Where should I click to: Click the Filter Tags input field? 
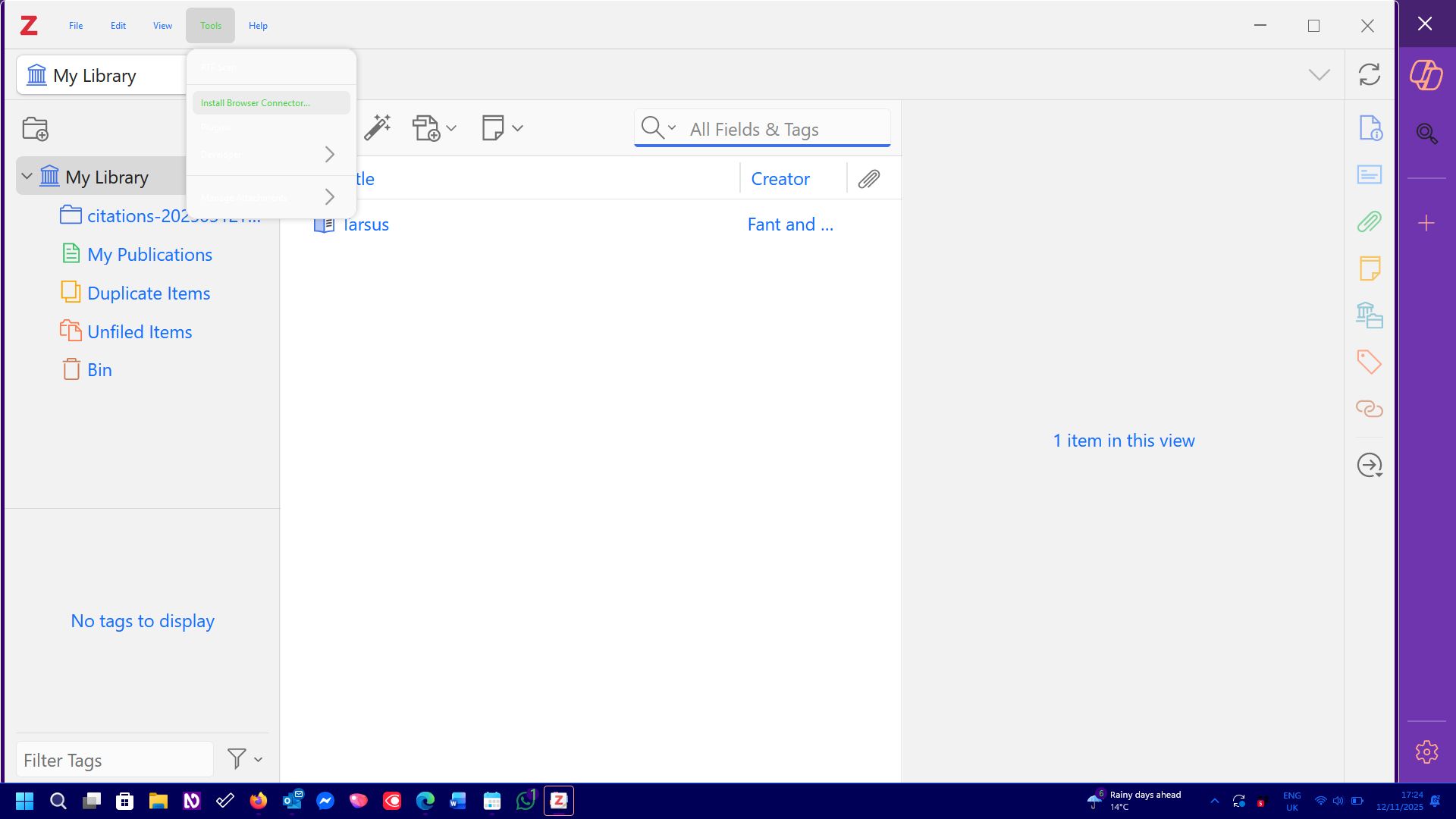tap(114, 760)
